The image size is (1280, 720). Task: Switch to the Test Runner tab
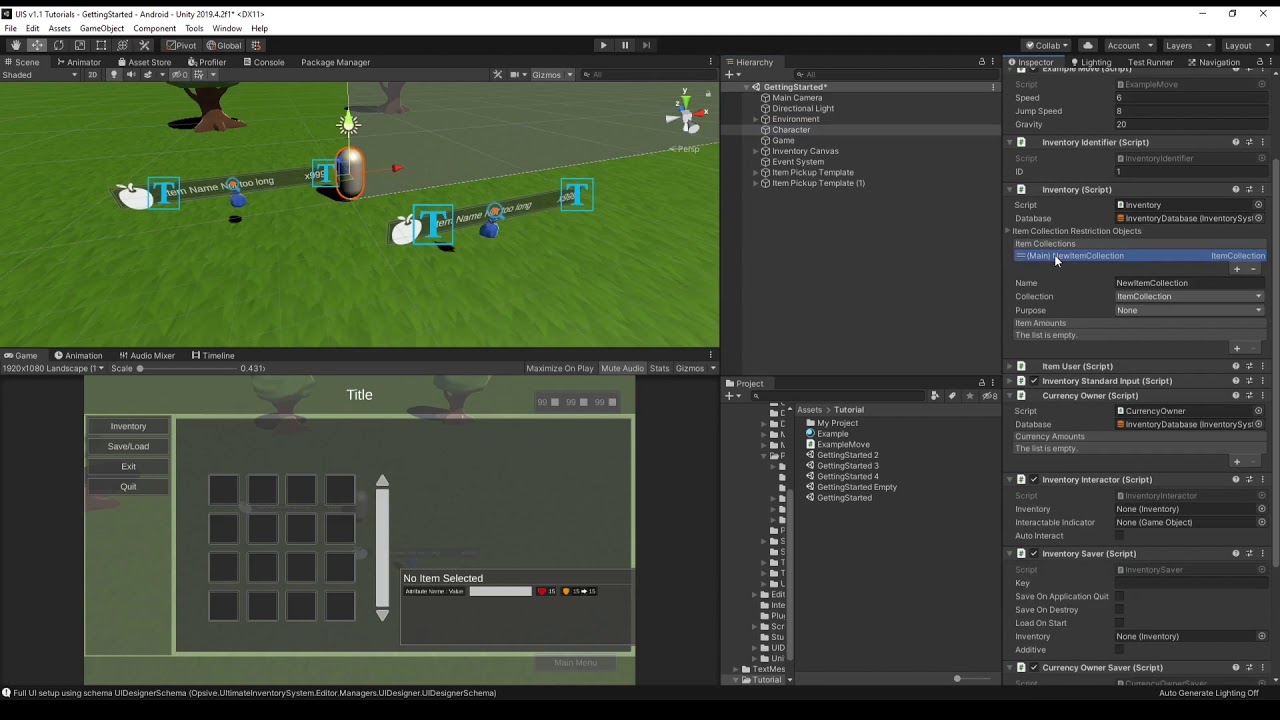click(1150, 62)
